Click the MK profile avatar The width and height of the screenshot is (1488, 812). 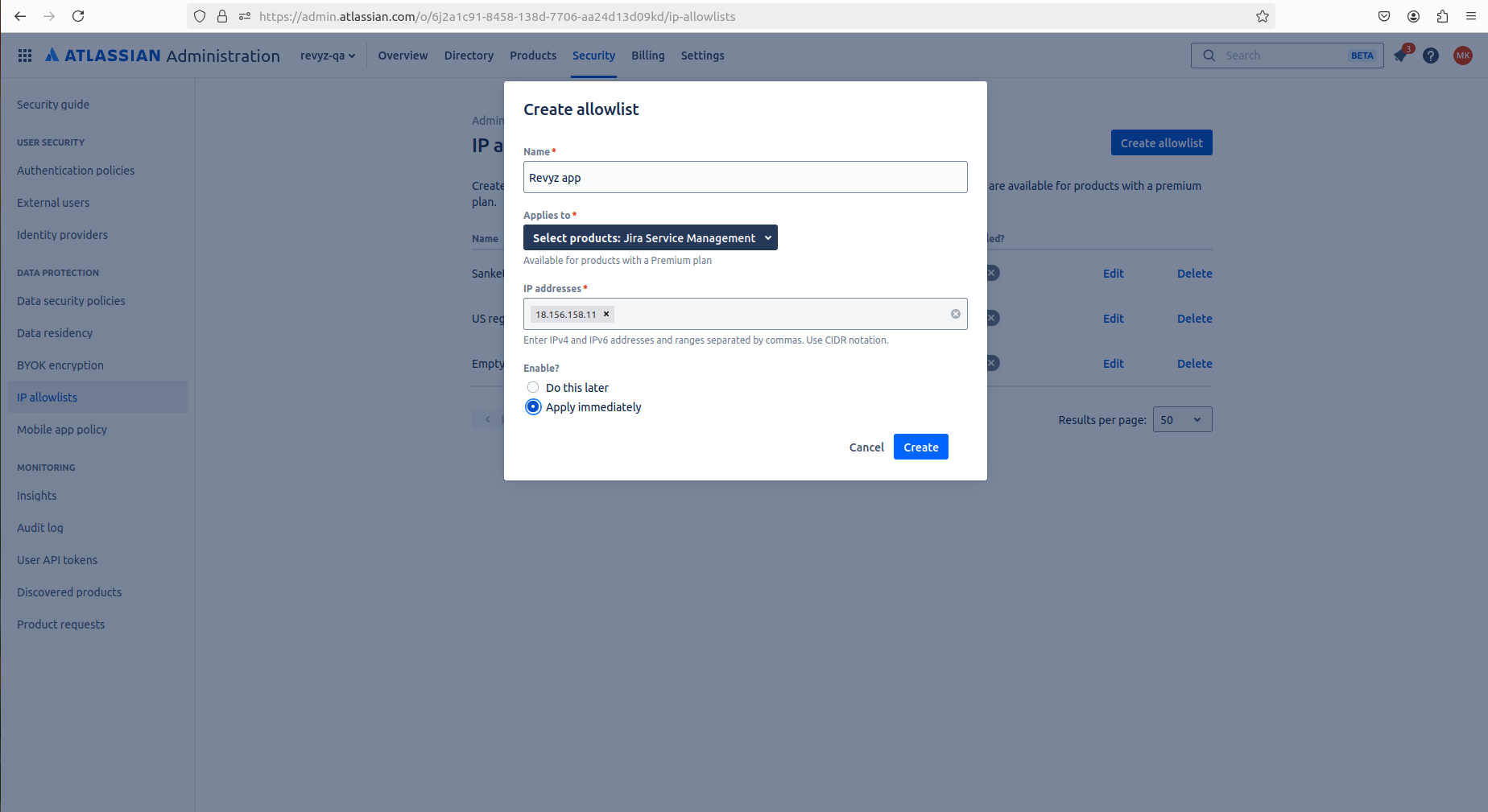coord(1462,56)
